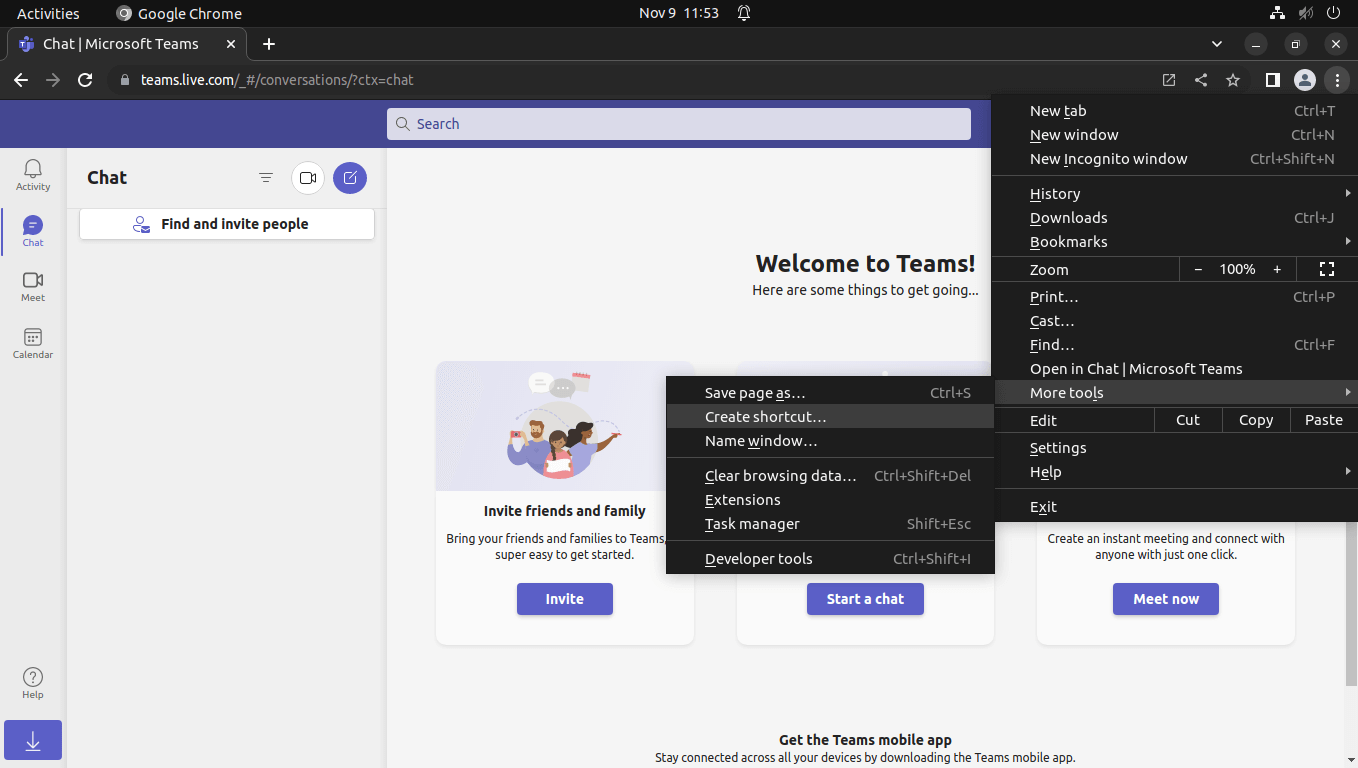Open the tab search chevron
Image resolution: width=1358 pixels, height=768 pixels.
[x=1216, y=44]
